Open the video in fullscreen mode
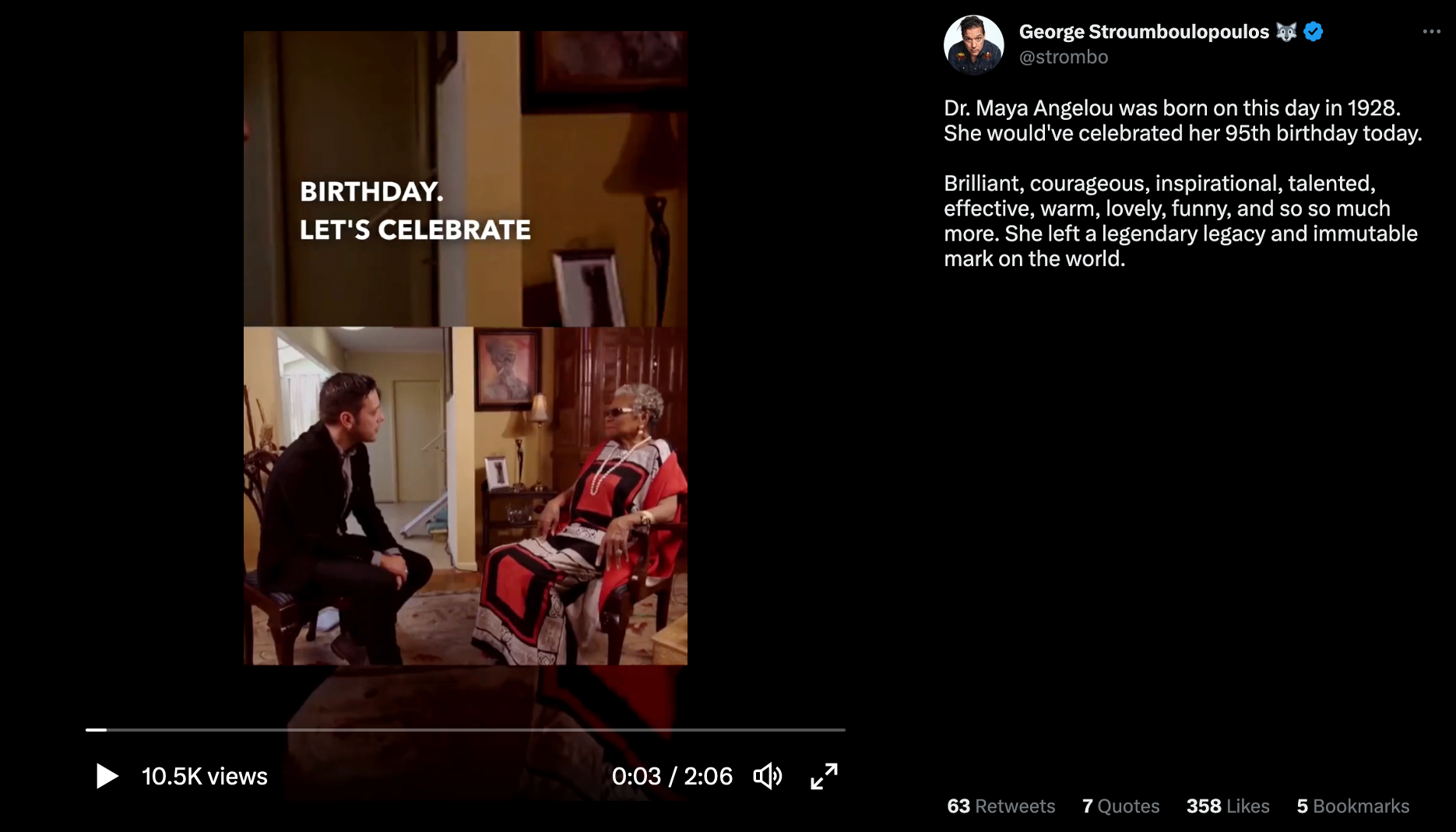 coord(824,776)
